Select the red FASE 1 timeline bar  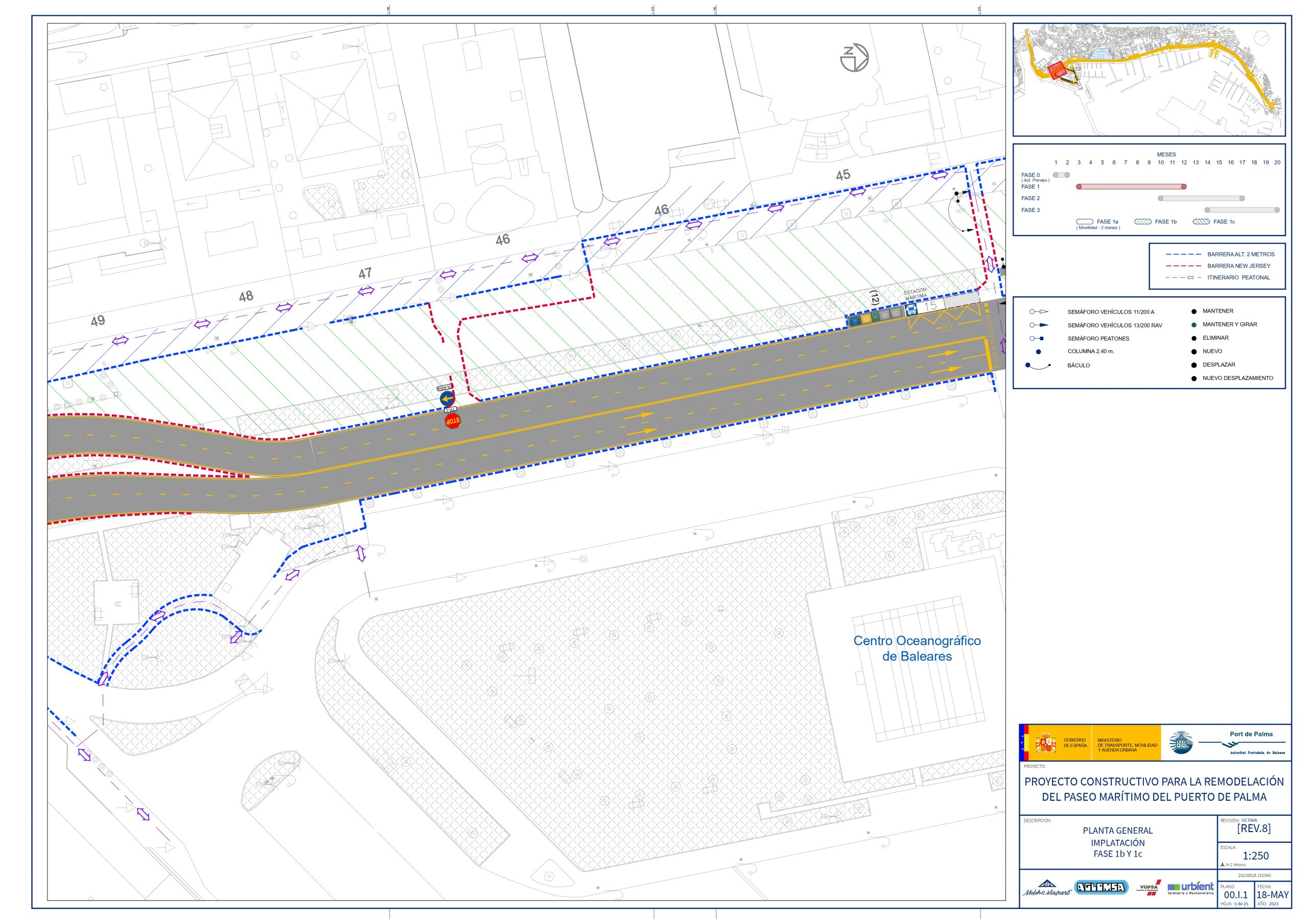click(x=1131, y=187)
